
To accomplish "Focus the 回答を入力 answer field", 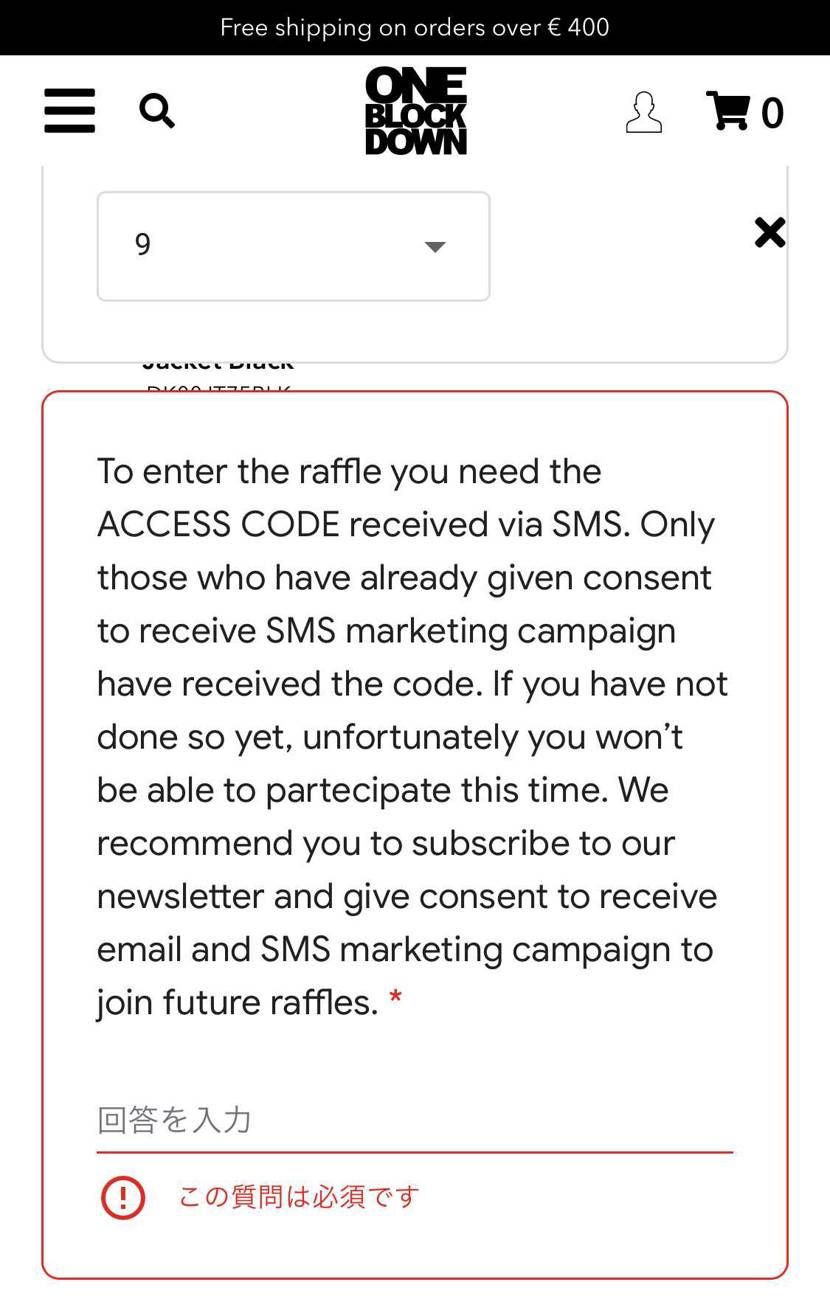I will 414,1120.
